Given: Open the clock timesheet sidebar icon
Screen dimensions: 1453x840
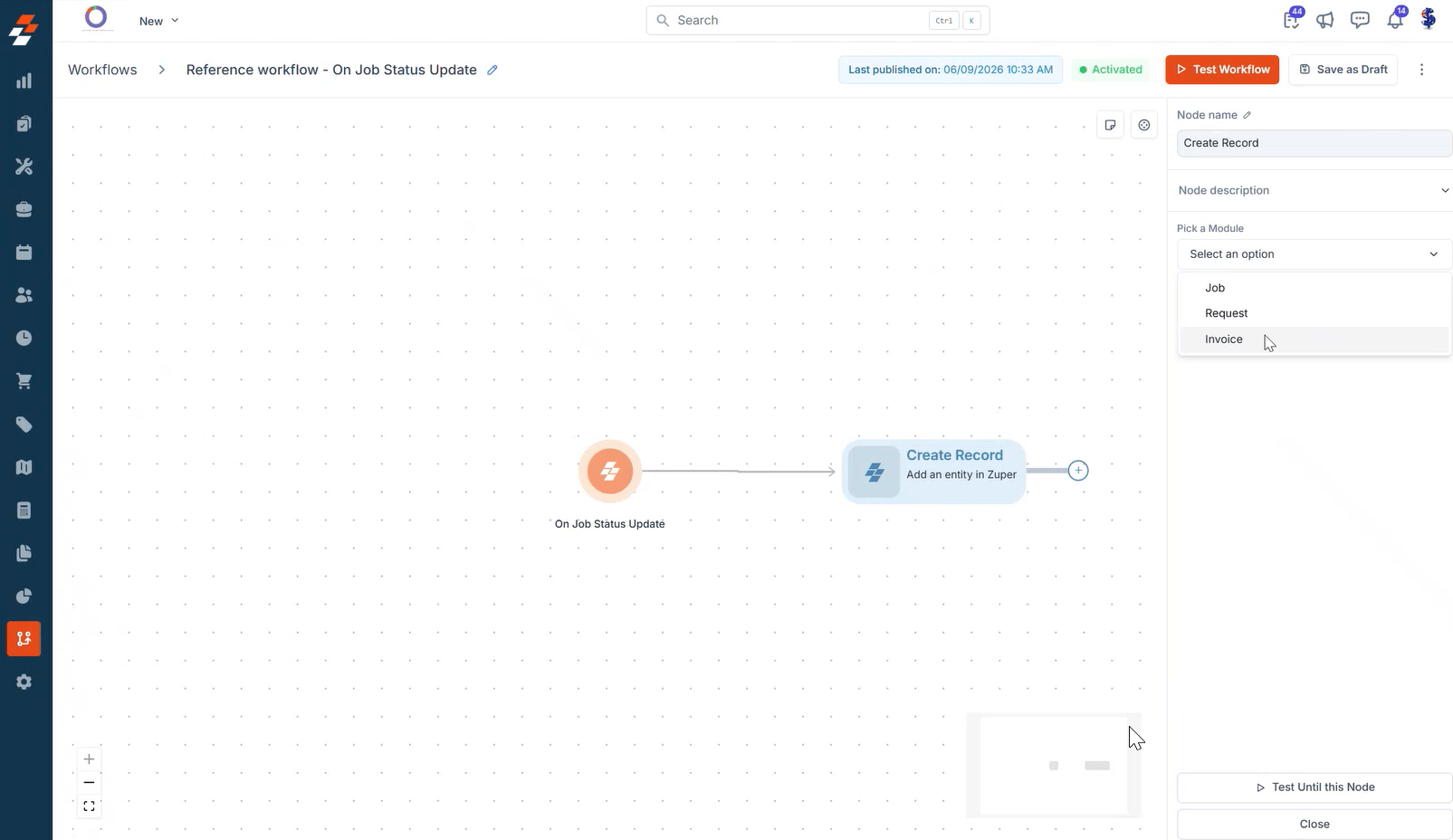Looking at the screenshot, I should pyautogui.click(x=24, y=338).
